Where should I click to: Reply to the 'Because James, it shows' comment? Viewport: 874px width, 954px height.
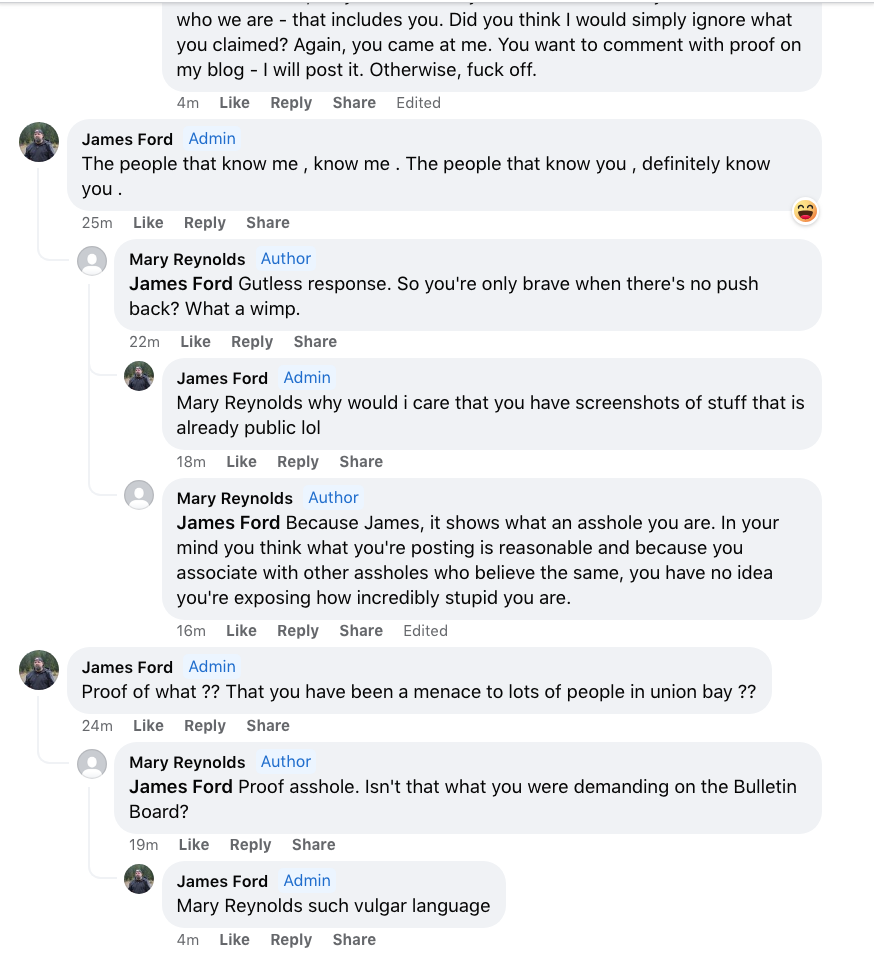298,631
